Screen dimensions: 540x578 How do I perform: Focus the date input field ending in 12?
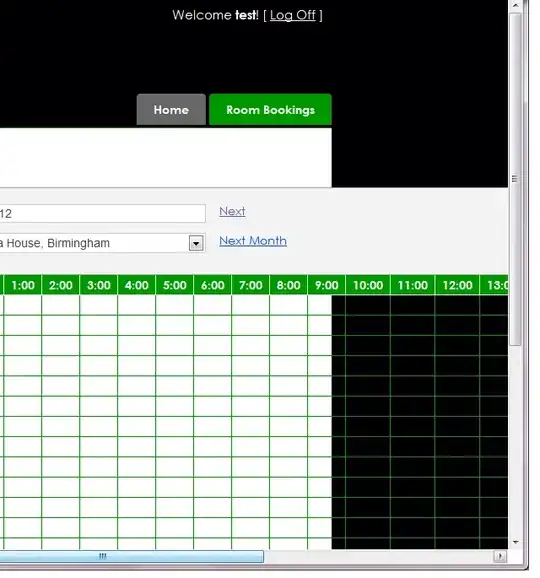102,213
